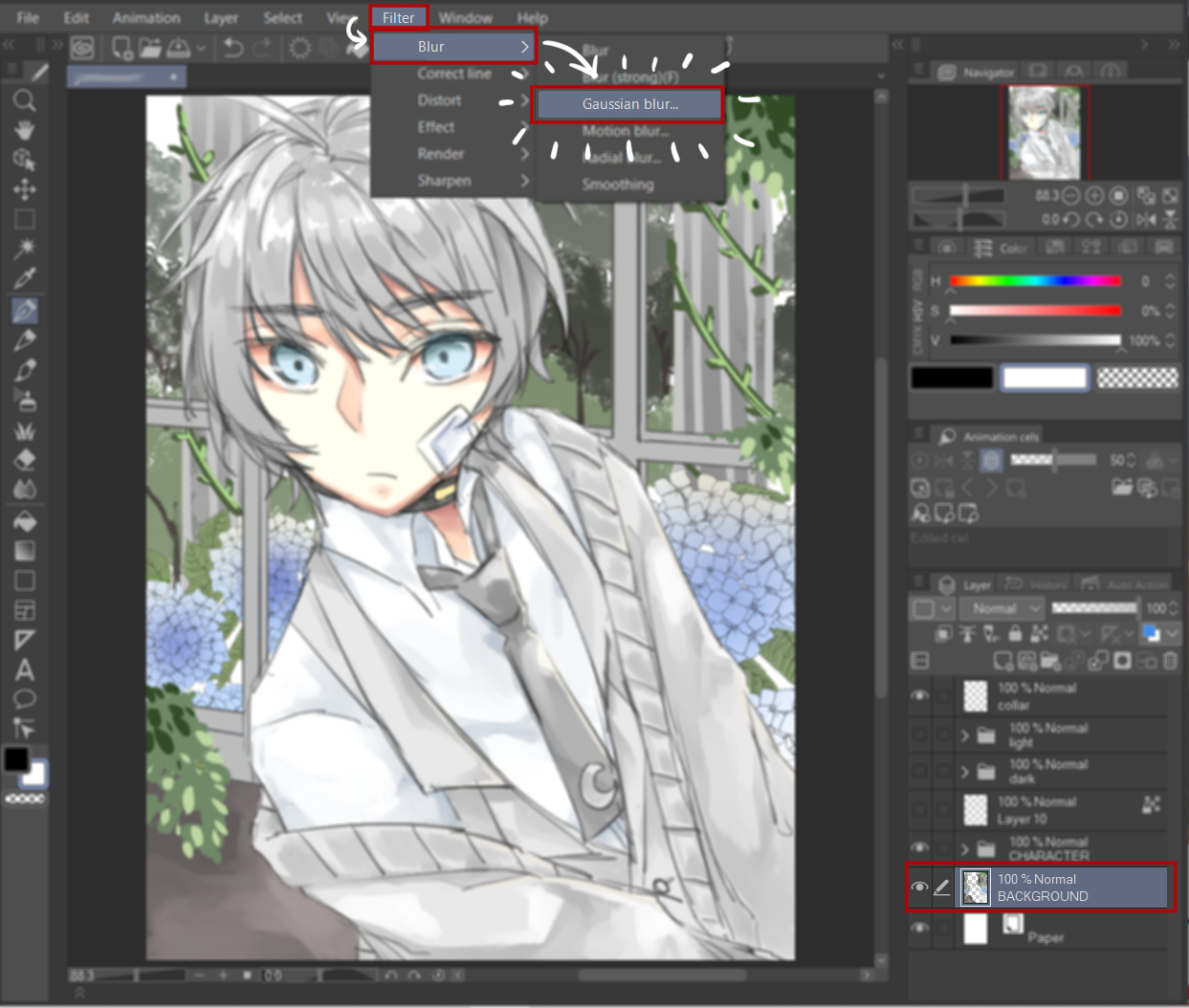The width and height of the screenshot is (1189, 1008).
Task: Open the Filter menu
Action: pyautogui.click(x=399, y=18)
